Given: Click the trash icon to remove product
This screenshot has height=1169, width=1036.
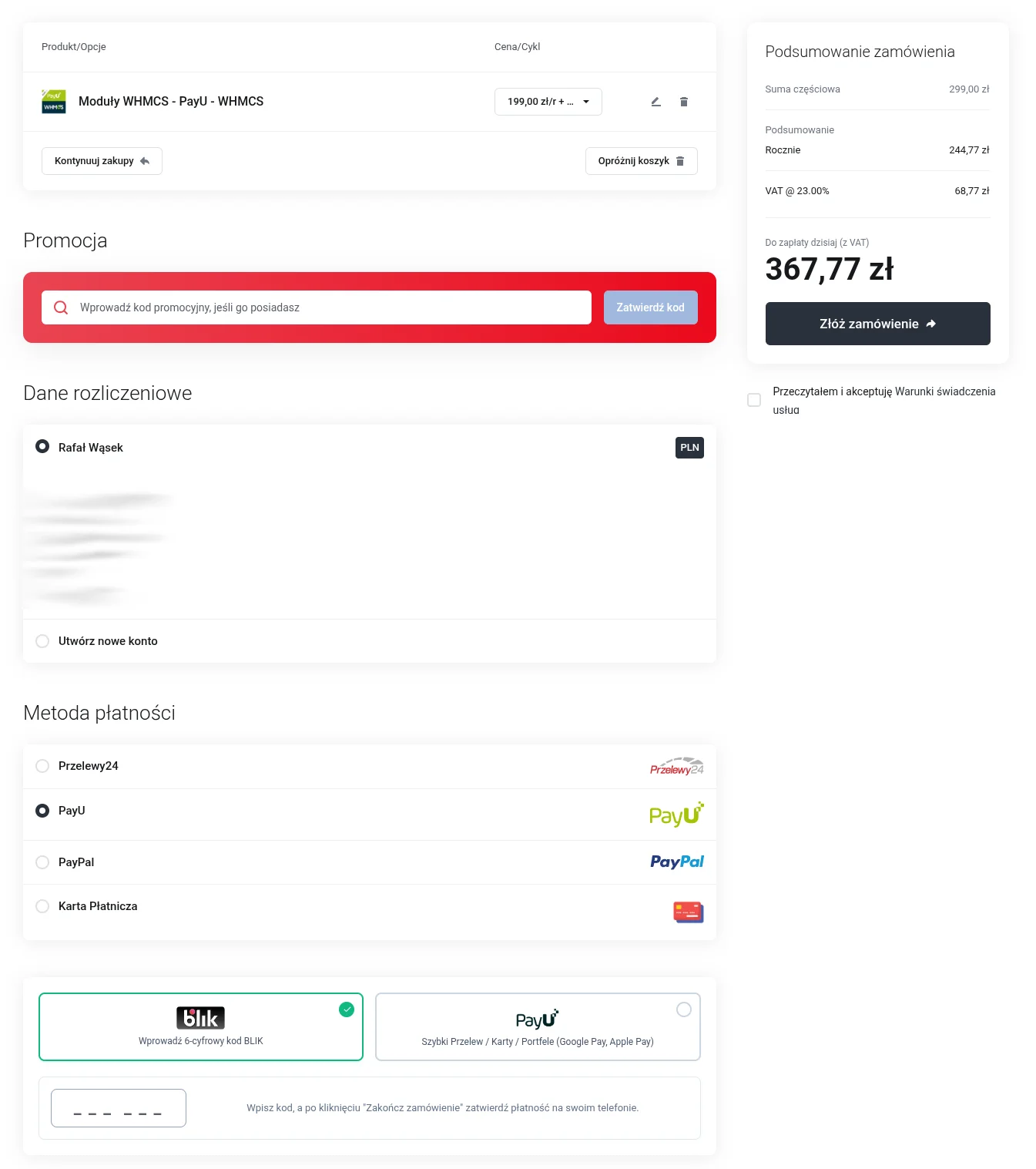Looking at the screenshot, I should click(x=683, y=102).
